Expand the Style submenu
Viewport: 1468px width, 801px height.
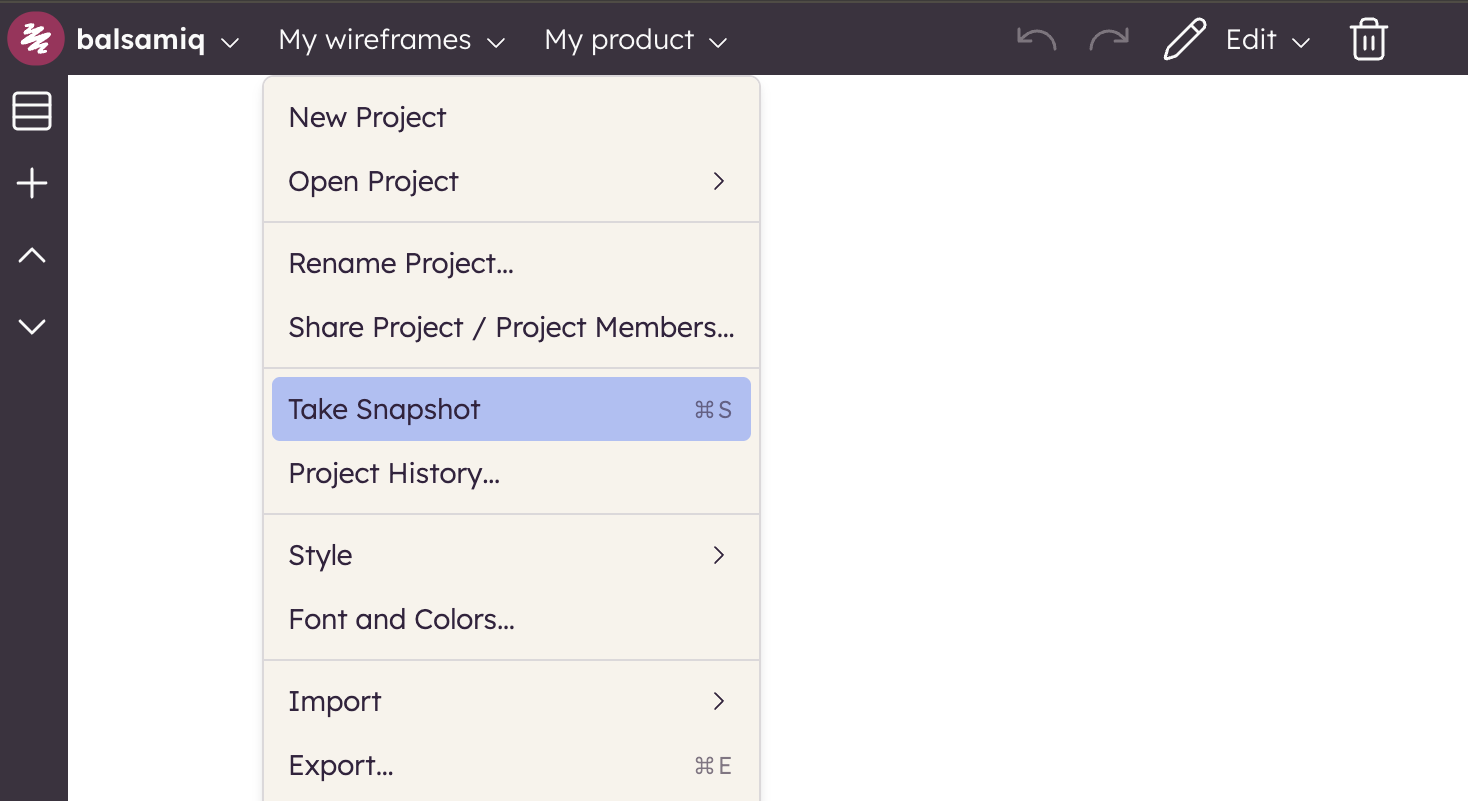tap(718, 555)
